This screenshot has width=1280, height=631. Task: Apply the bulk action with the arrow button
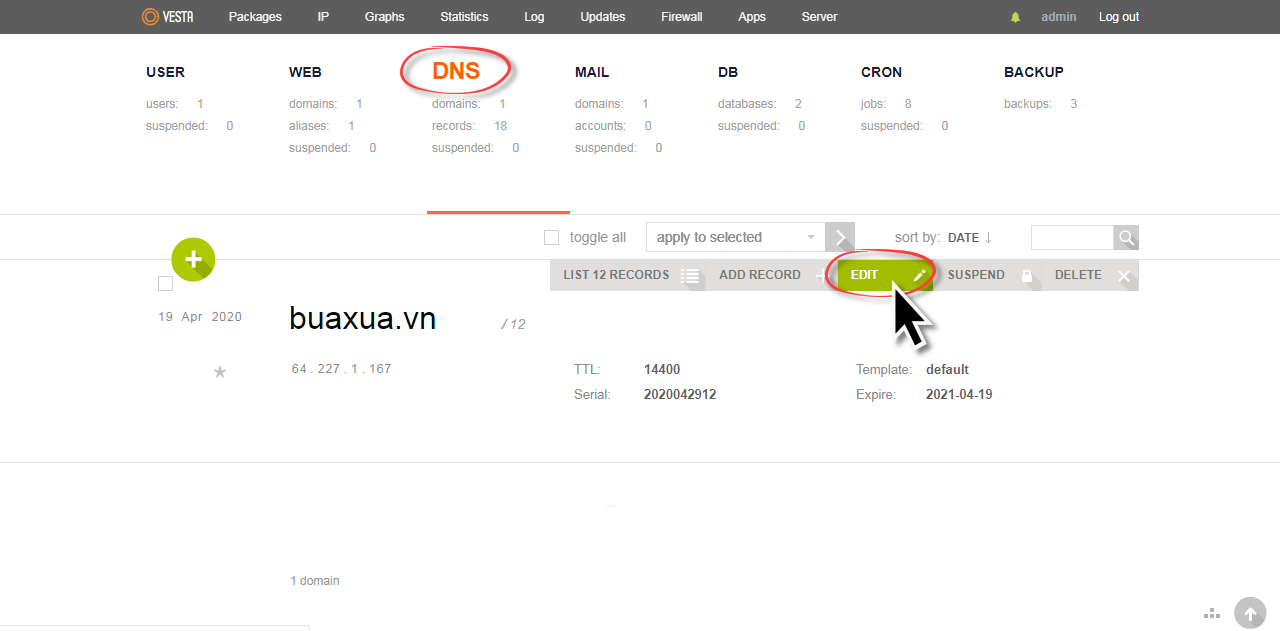(x=840, y=237)
